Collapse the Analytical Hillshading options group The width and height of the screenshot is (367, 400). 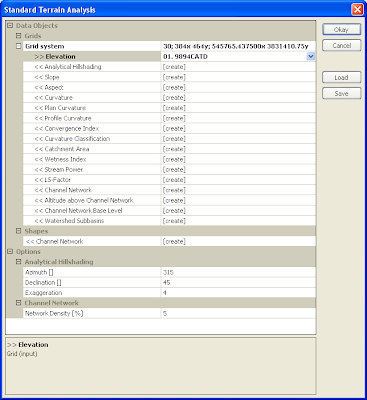[19, 262]
